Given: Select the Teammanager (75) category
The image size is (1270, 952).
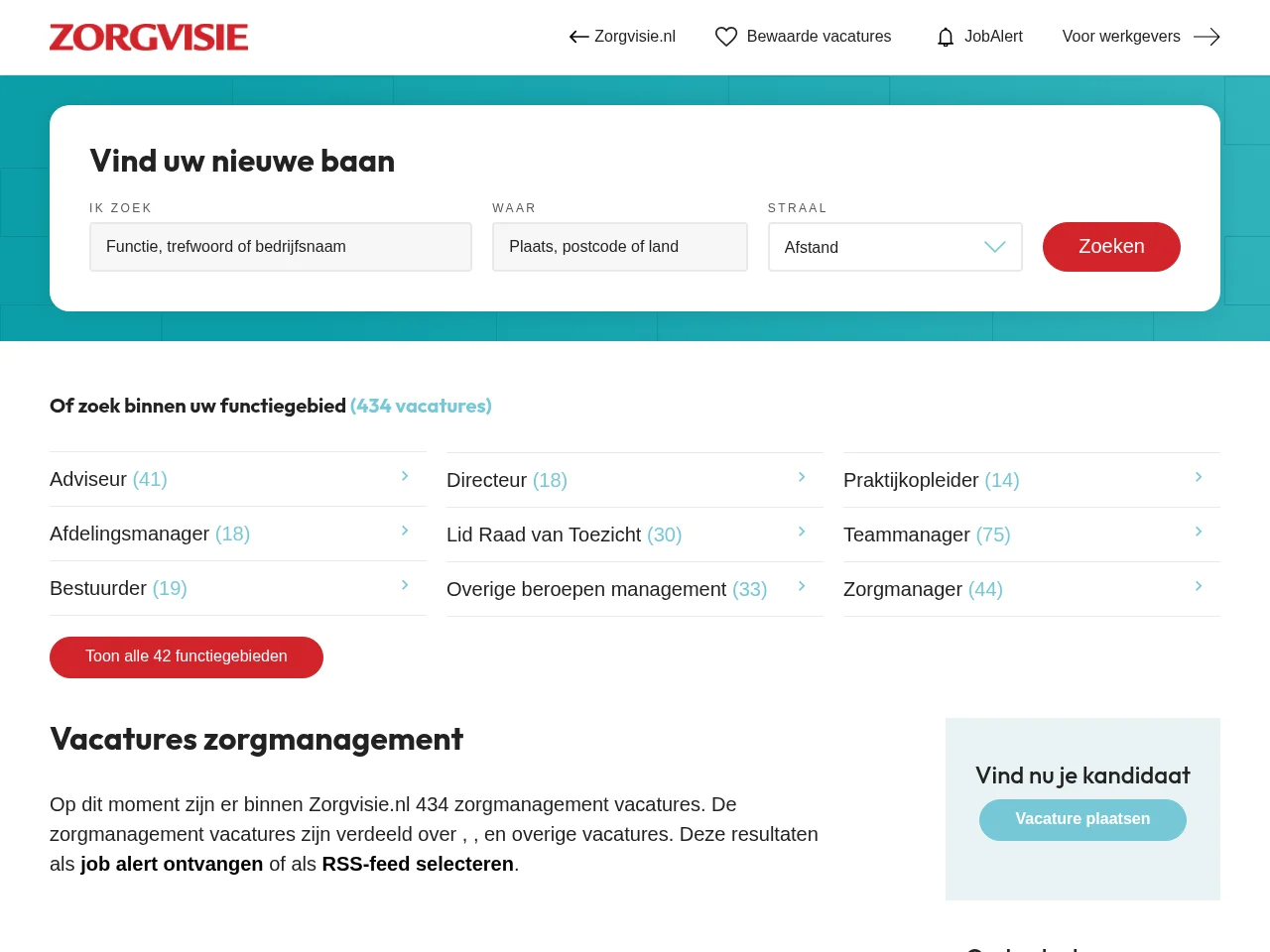Looking at the screenshot, I should coord(1032,535).
